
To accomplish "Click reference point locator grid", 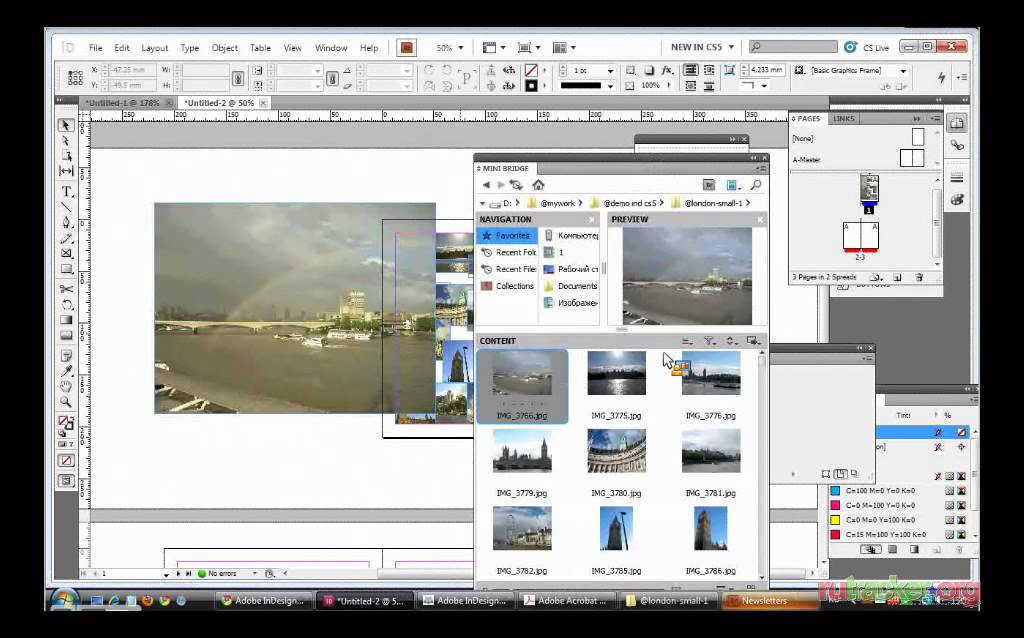I will [x=75, y=78].
